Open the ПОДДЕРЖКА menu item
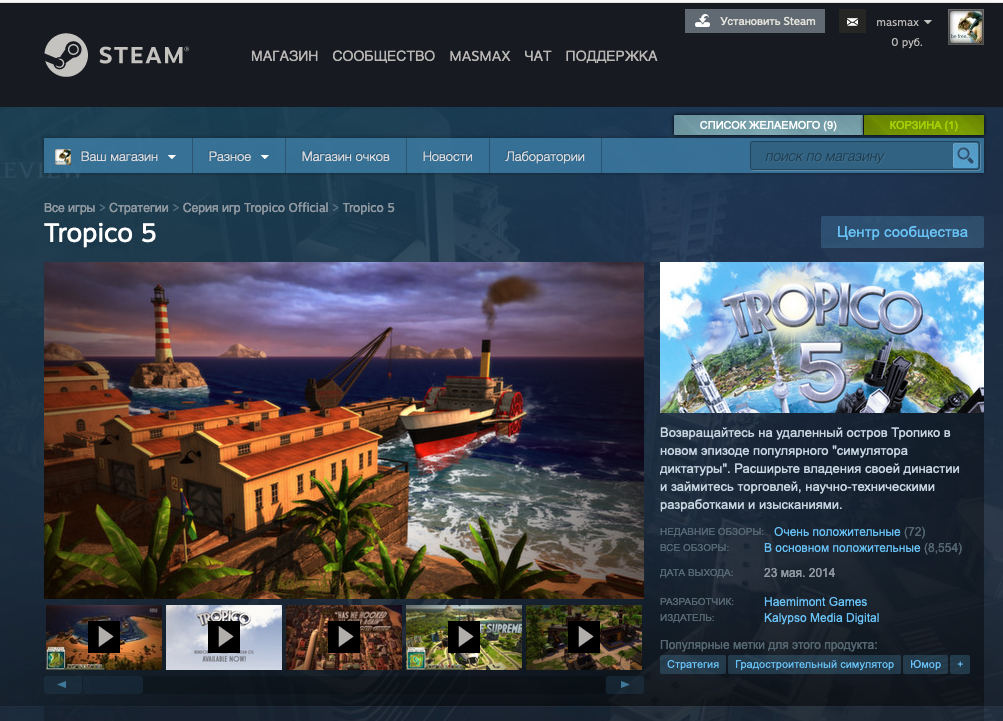 click(611, 56)
